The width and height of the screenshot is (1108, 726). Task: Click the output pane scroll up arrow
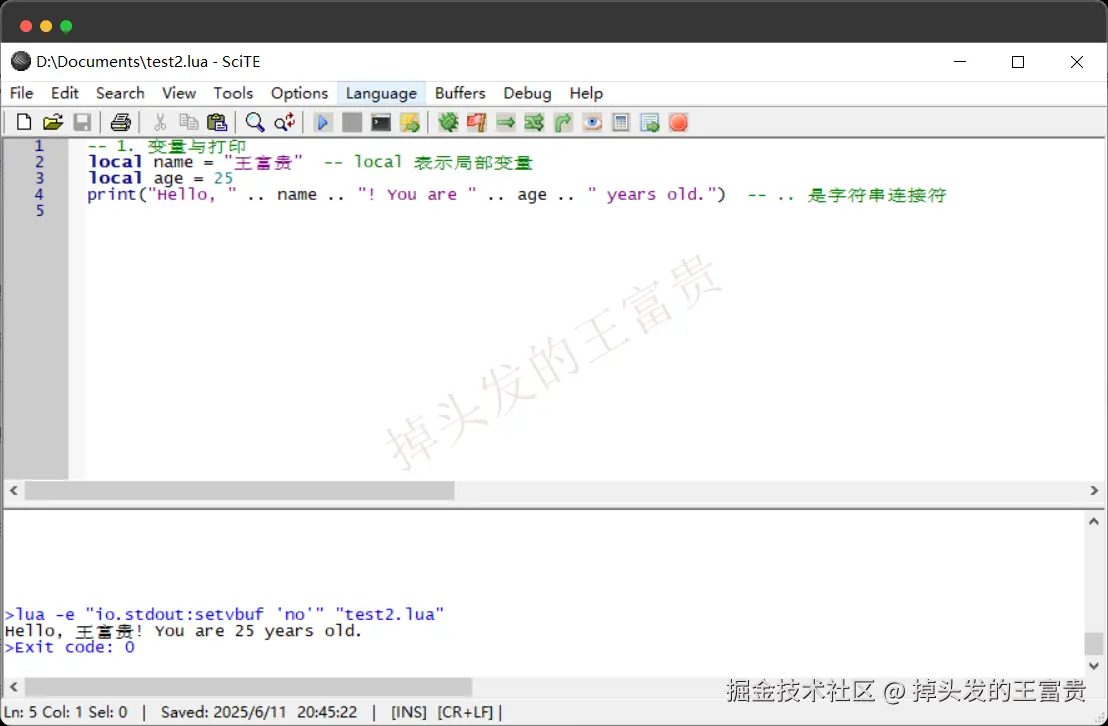[x=1094, y=522]
